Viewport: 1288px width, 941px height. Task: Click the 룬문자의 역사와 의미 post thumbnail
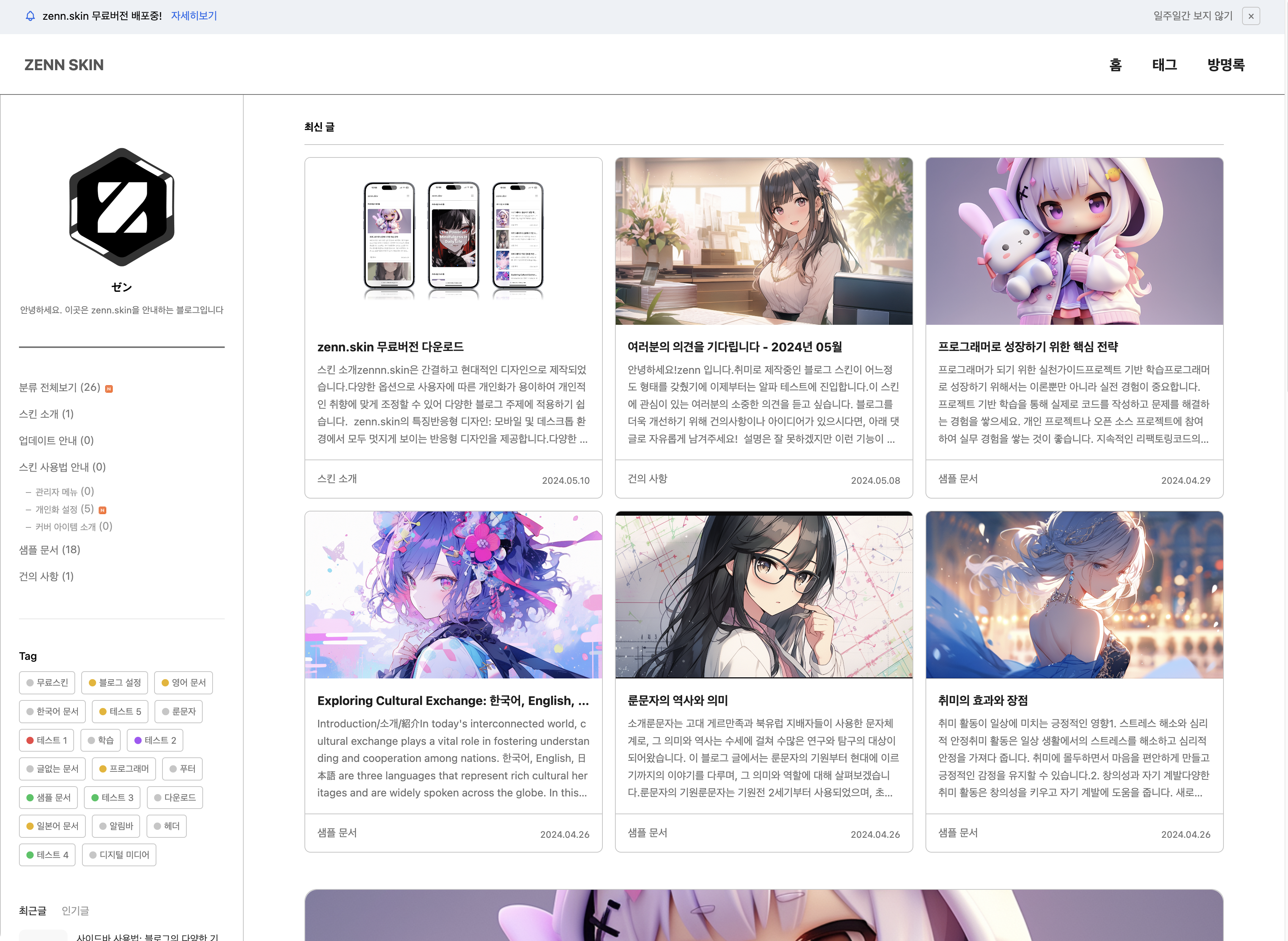[763, 595]
